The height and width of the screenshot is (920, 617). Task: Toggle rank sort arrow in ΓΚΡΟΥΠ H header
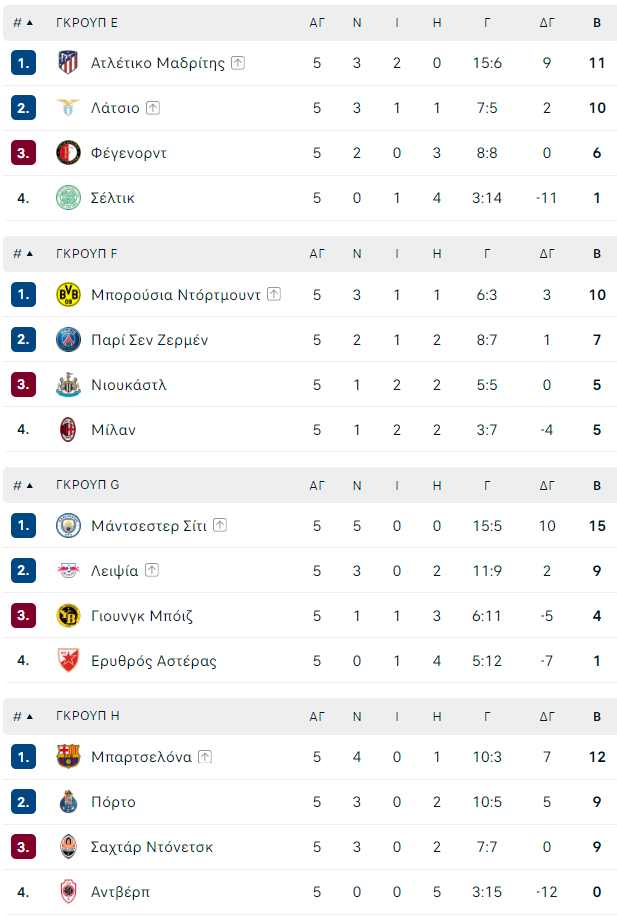pos(30,716)
